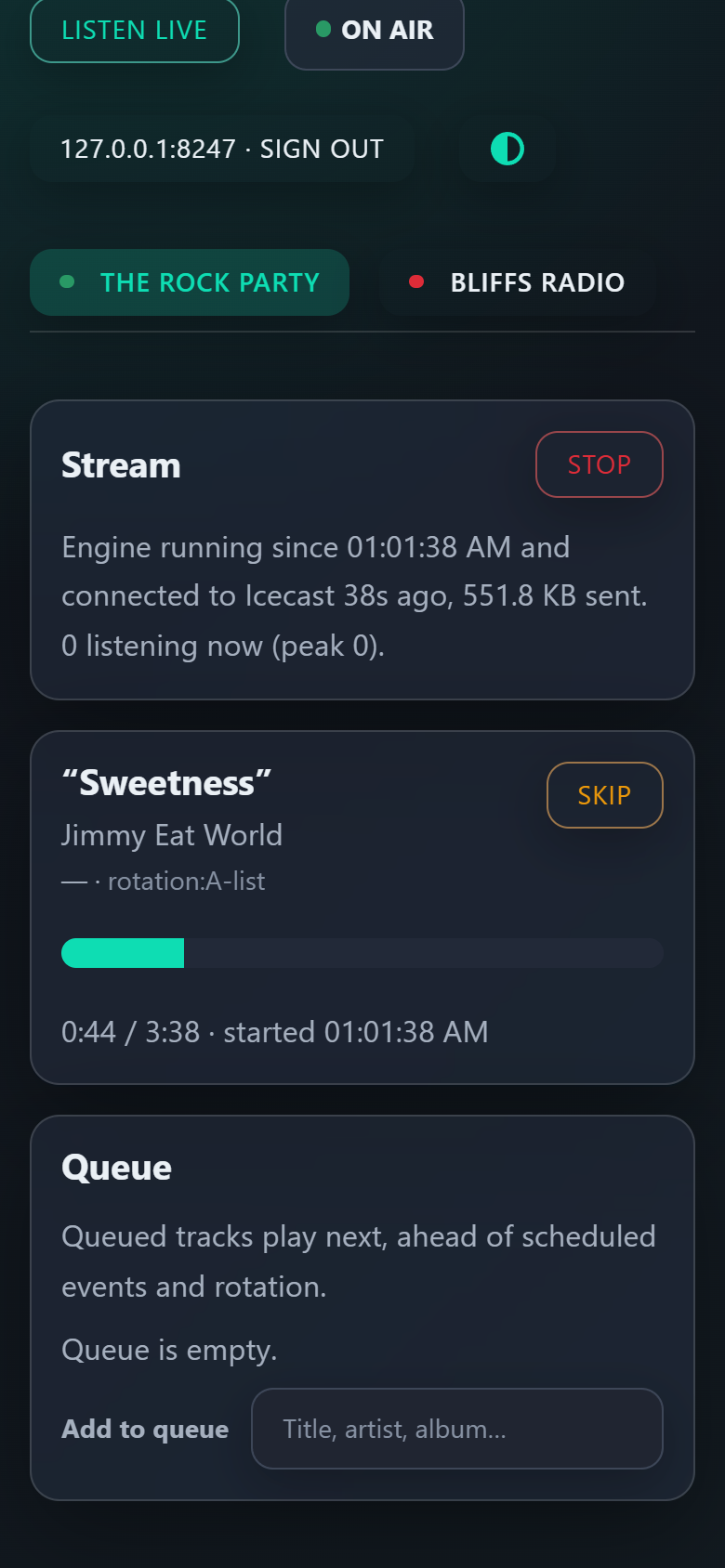
Task: Sign out of 127.0.0.1:8247
Action: click(x=222, y=149)
